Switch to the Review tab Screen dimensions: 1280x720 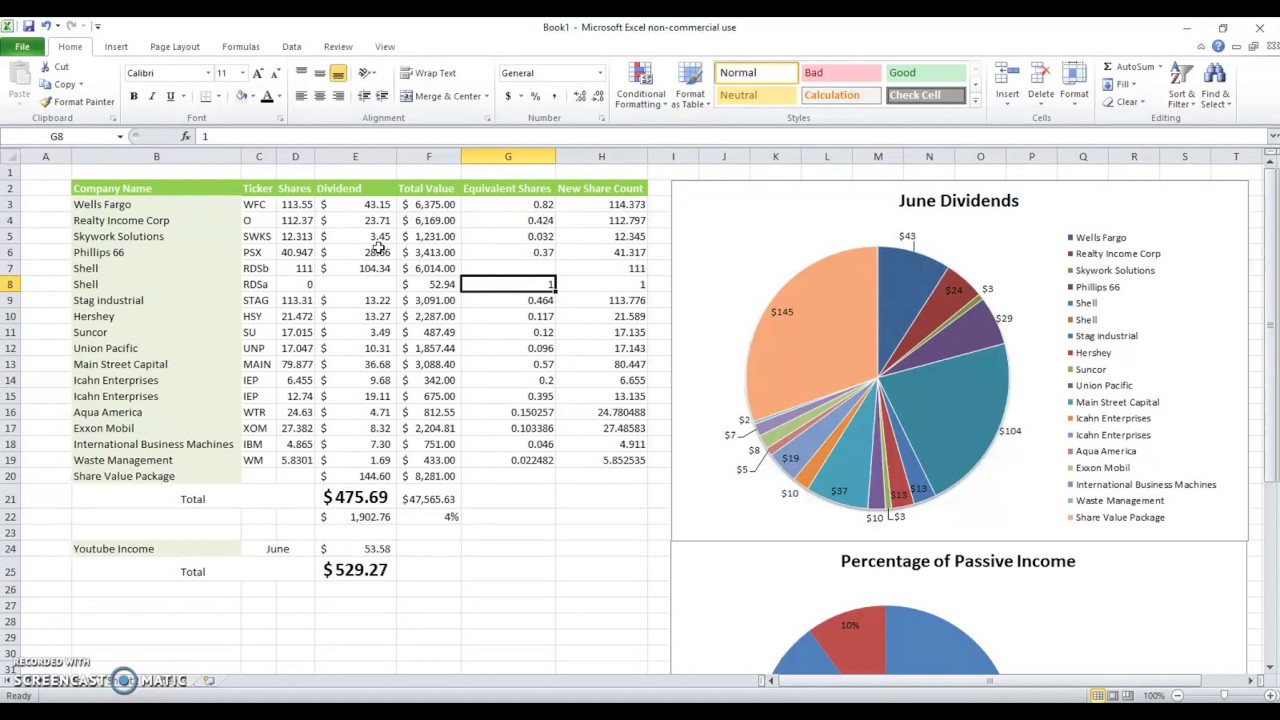click(x=338, y=47)
